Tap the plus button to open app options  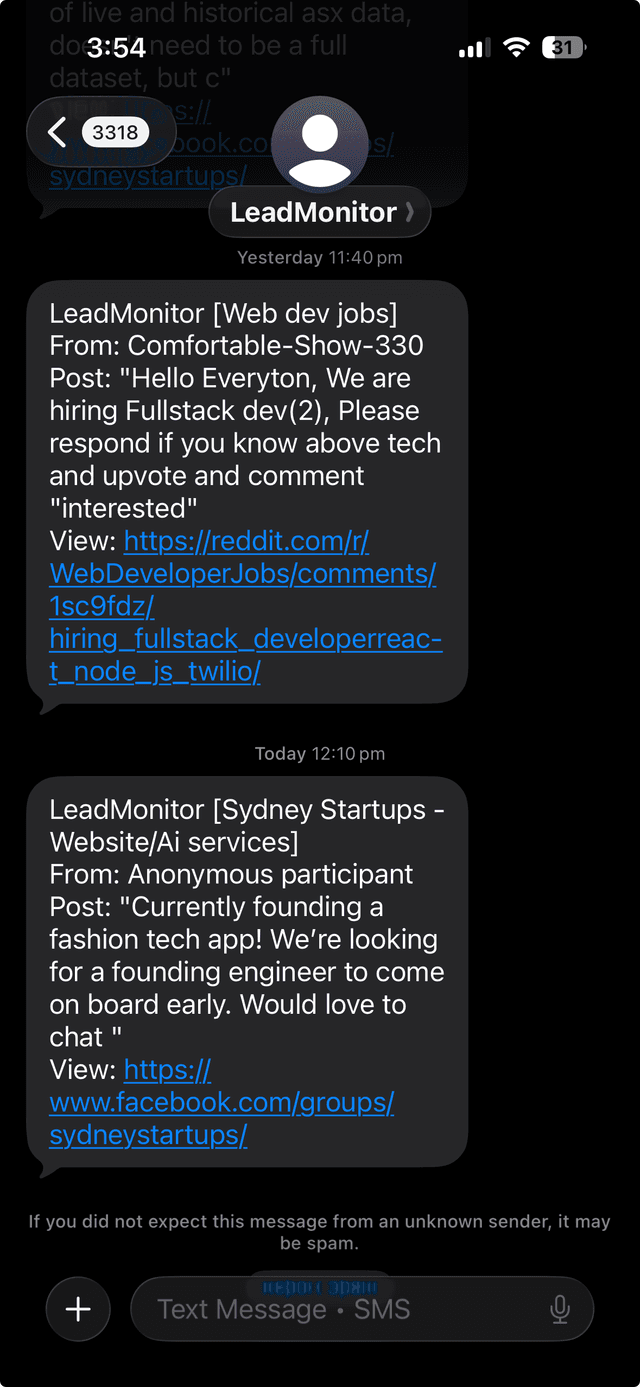(x=77, y=1308)
